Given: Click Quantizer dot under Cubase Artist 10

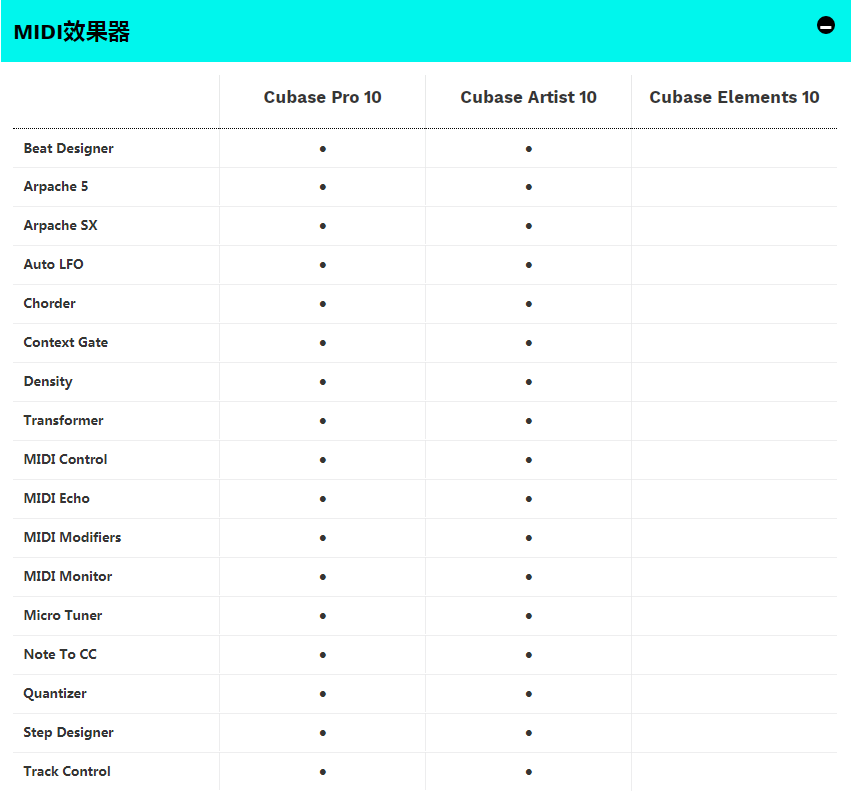Looking at the screenshot, I should coord(529,694).
